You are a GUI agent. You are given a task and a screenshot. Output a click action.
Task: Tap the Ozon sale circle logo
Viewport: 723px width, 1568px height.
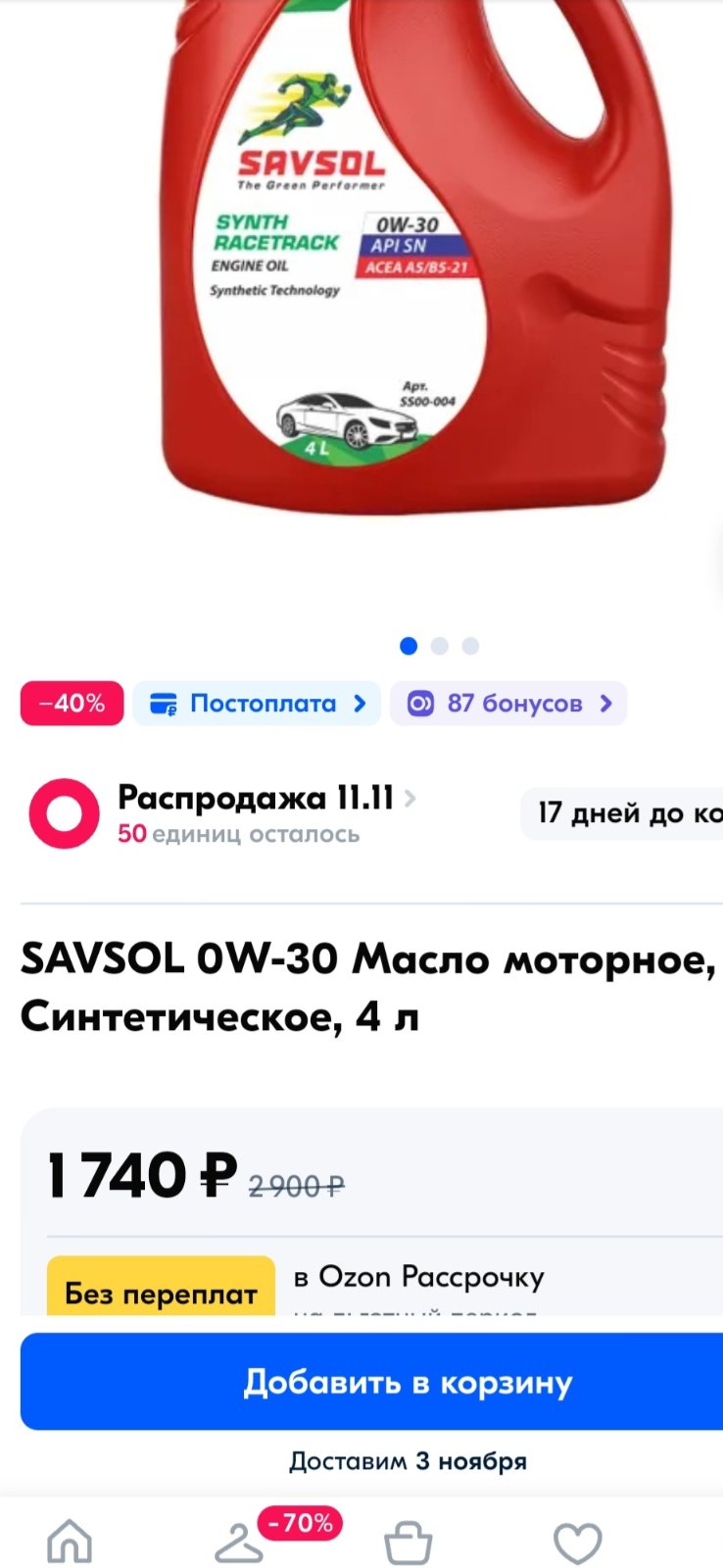(x=65, y=812)
